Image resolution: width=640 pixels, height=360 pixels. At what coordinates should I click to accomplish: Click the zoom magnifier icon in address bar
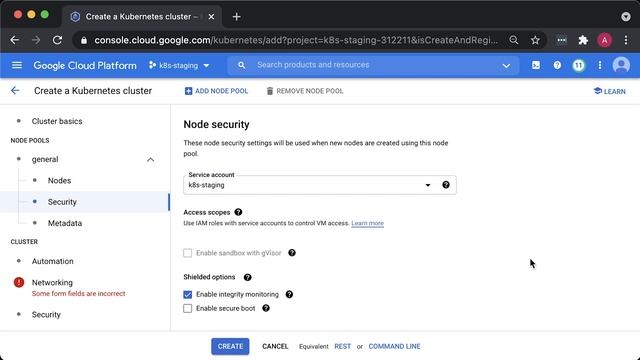point(514,40)
